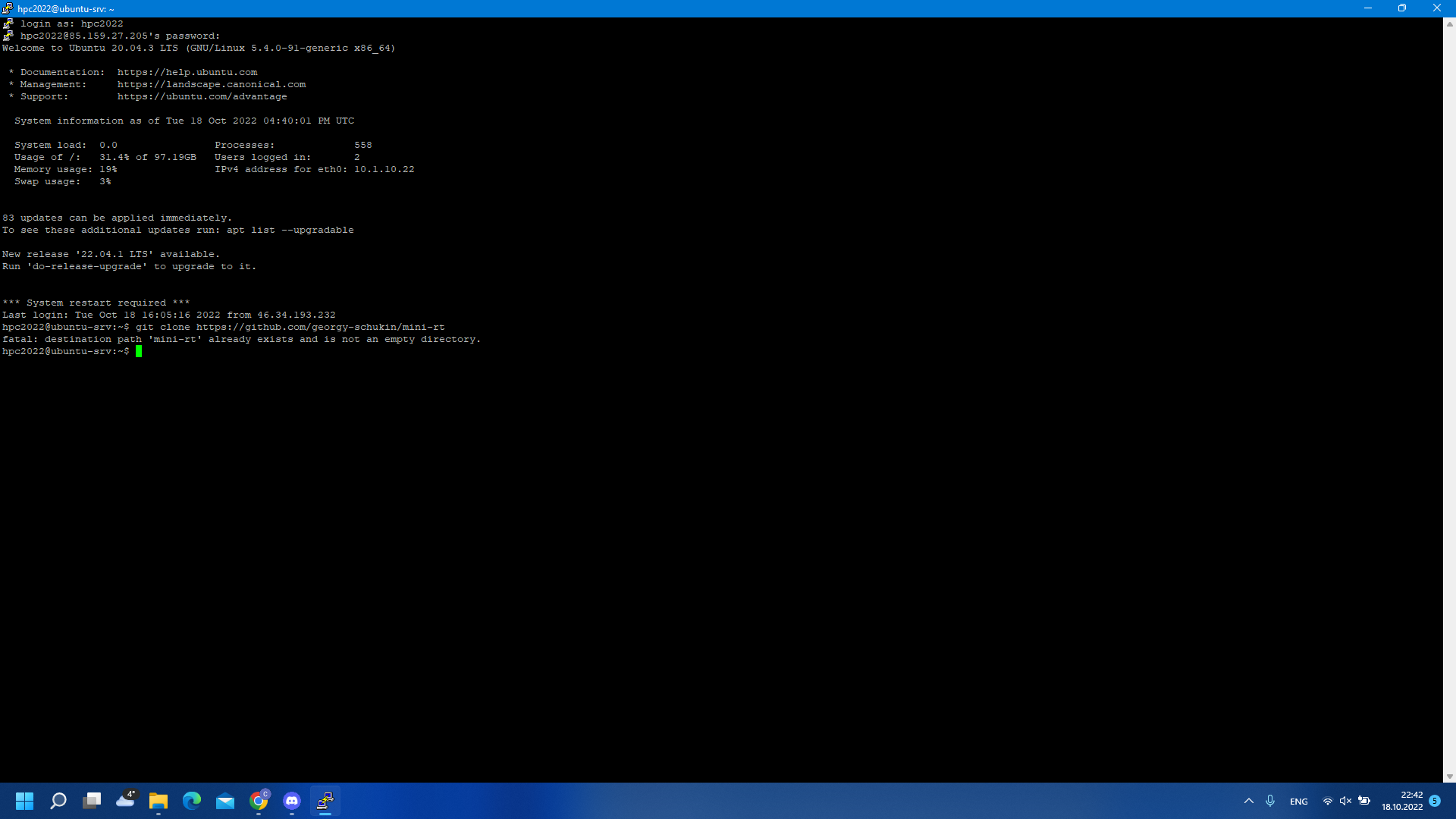The width and height of the screenshot is (1456, 819).
Task: Click the 'System restart required' message
Action: coord(96,303)
